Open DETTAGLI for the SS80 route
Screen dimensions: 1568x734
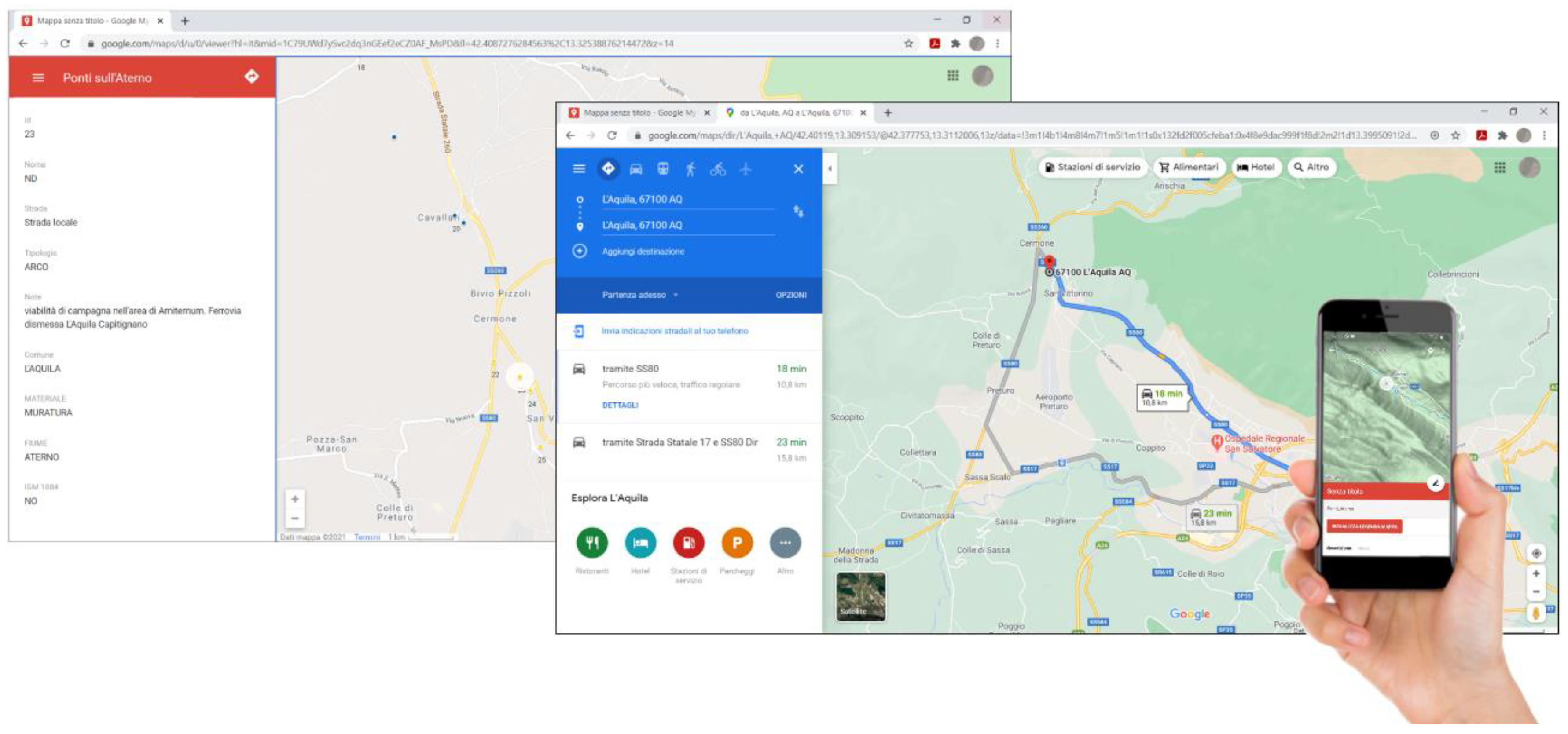620,405
